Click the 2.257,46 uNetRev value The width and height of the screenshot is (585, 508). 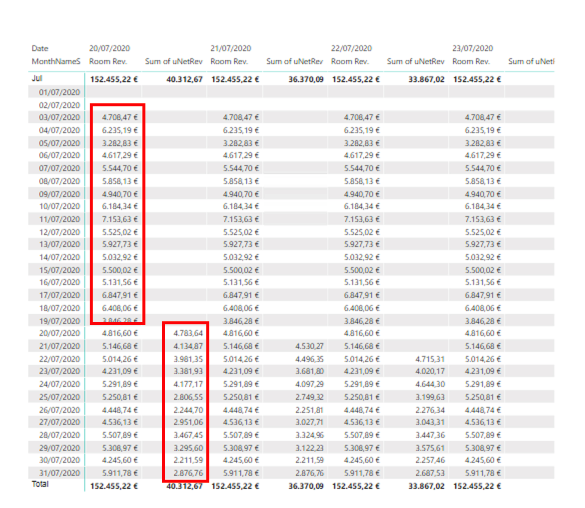(x=430, y=460)
